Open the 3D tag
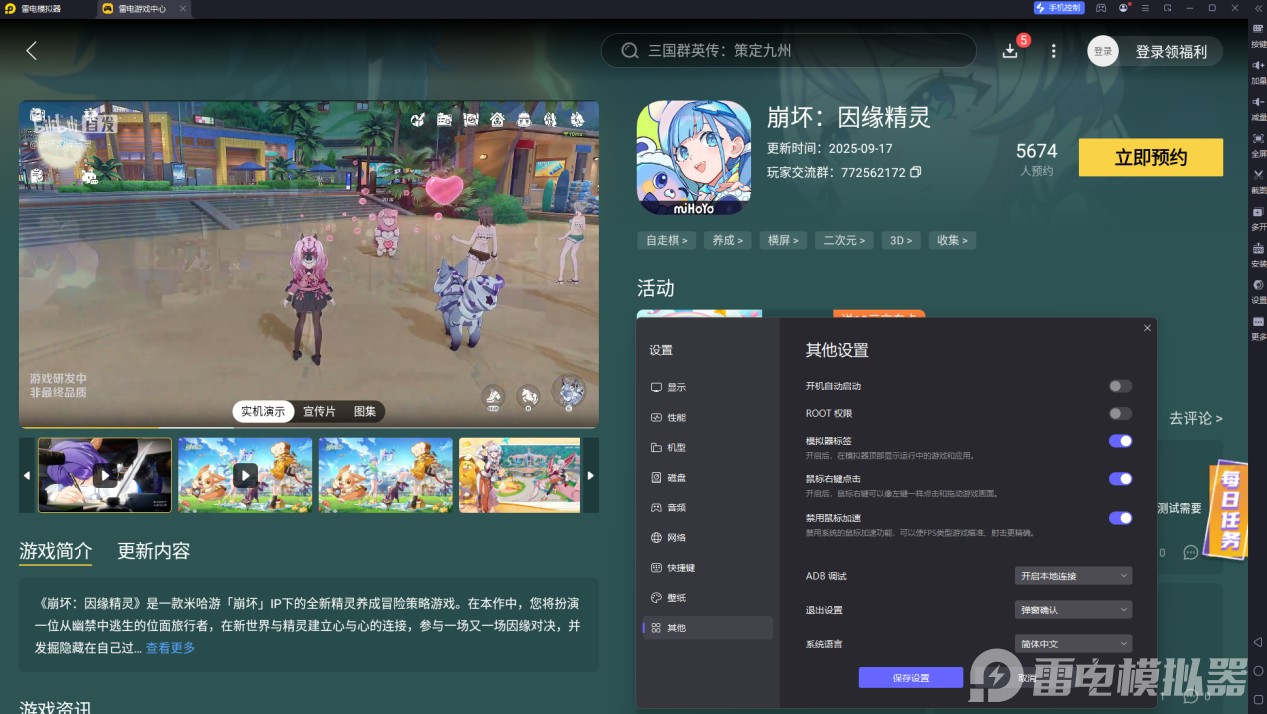Viewport: 1267px width, 714px height. pyautogui.click(x=901, y=240)
